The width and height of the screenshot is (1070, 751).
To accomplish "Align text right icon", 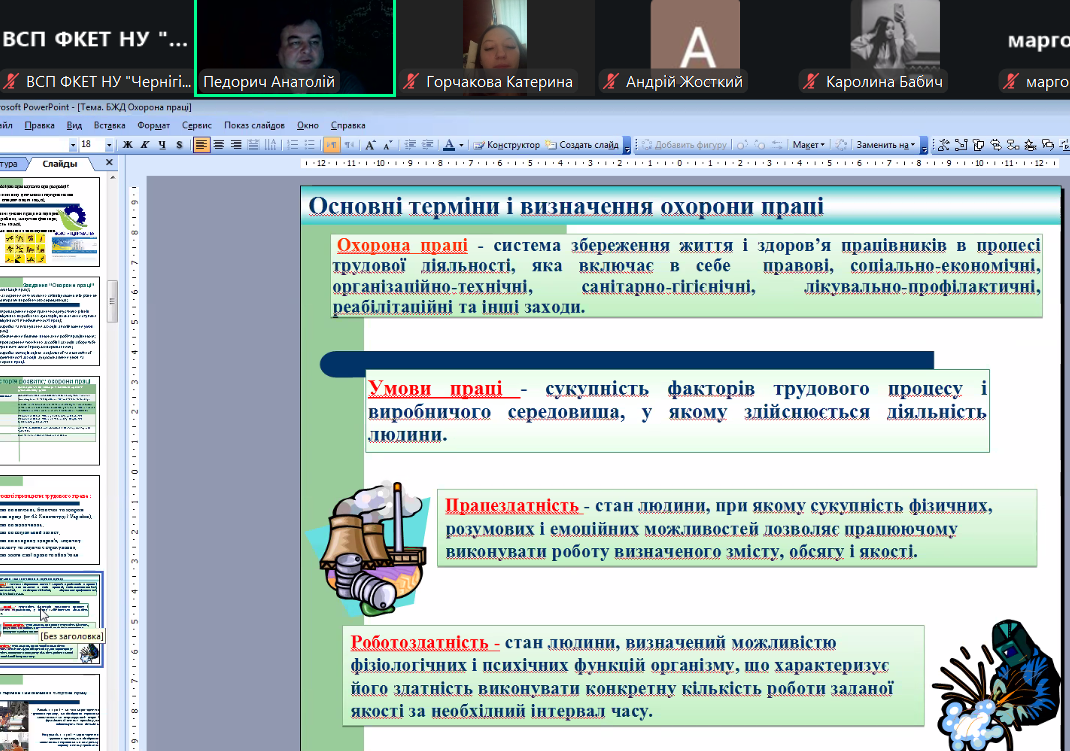I will click(x=236, y=145).
